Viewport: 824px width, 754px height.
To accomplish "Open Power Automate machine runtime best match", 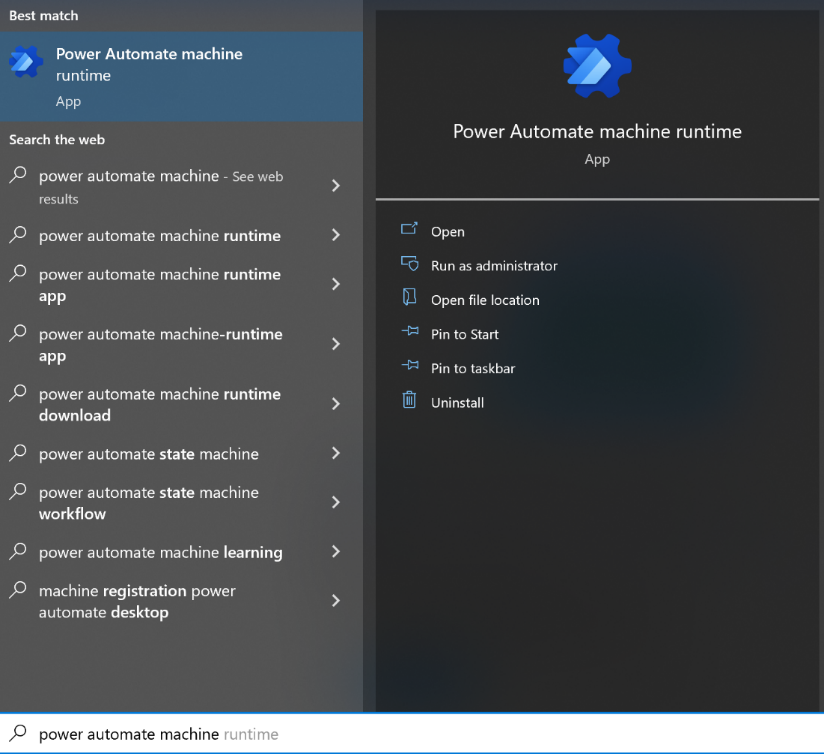I will 181,77.
